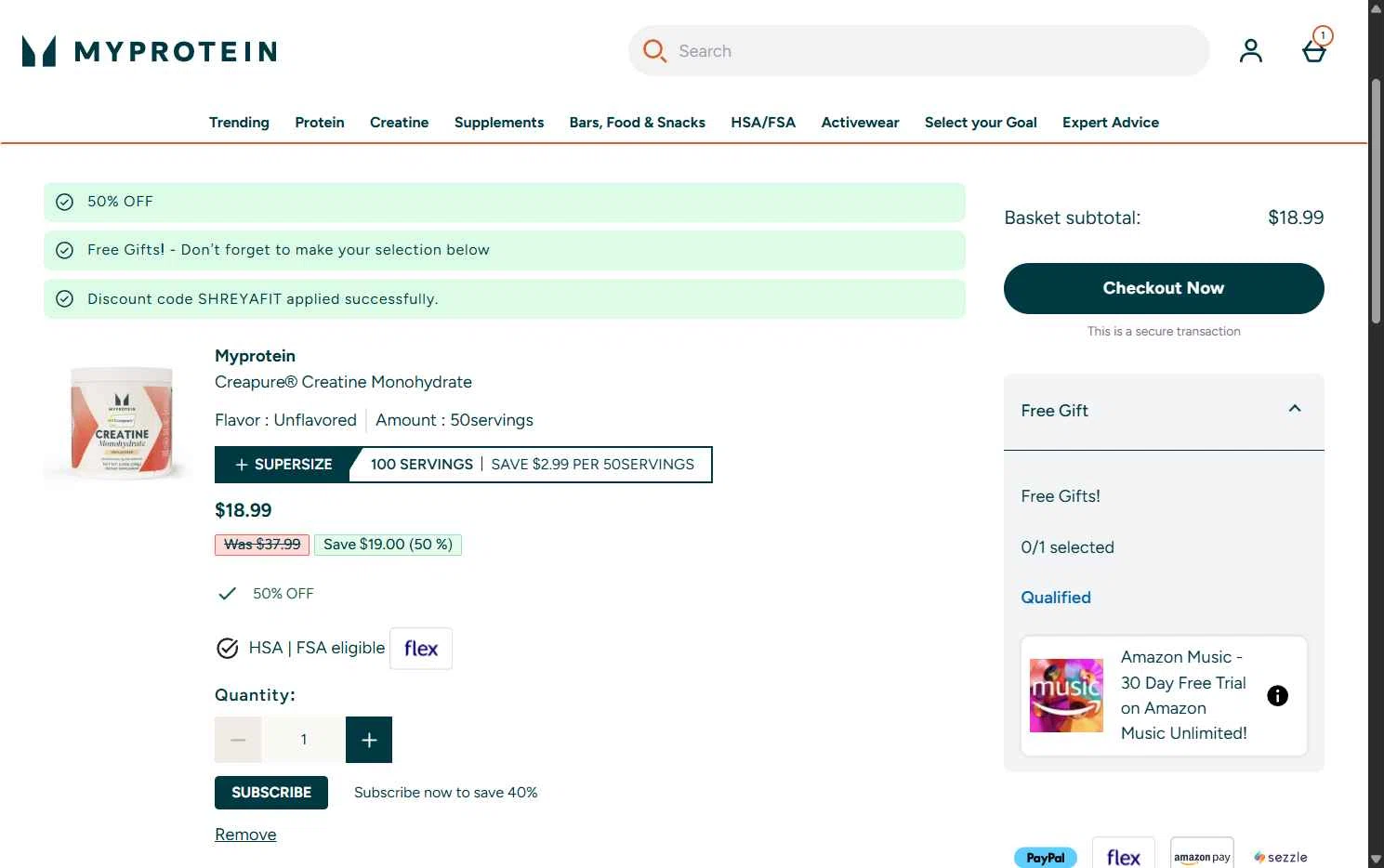Click the Myprotein logo

[x=150, y=51]
